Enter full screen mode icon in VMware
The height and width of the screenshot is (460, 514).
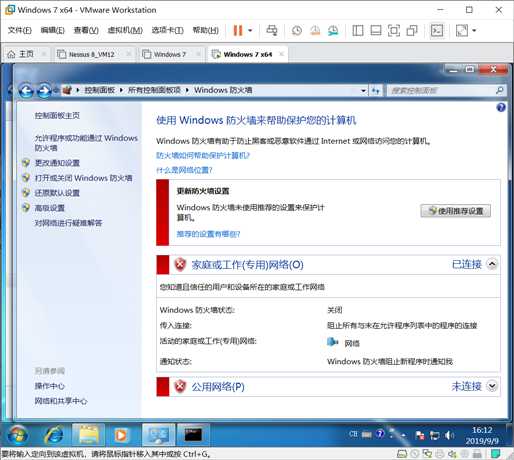coord(394,31)
